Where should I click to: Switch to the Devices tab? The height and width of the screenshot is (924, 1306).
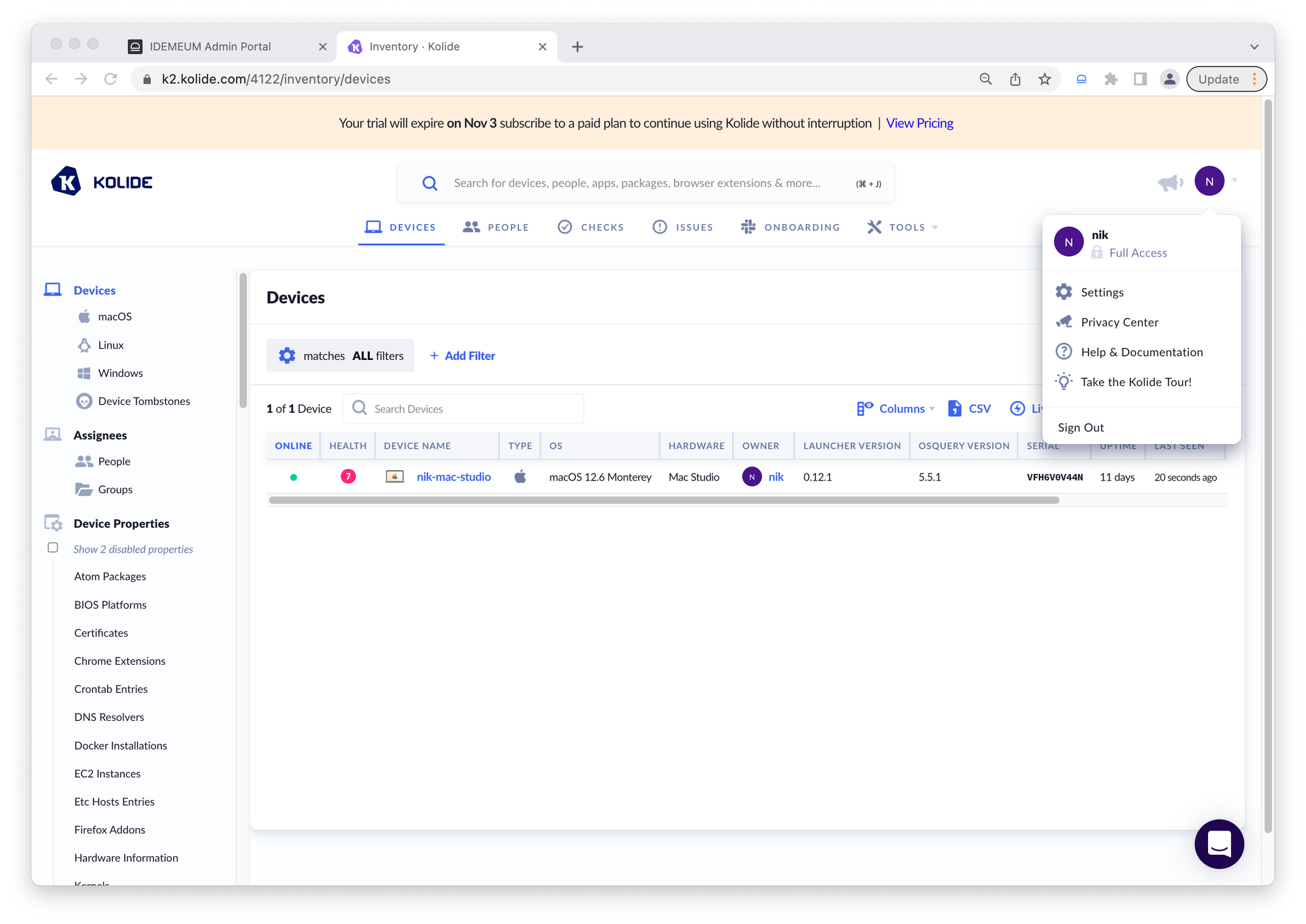(401, 227)
